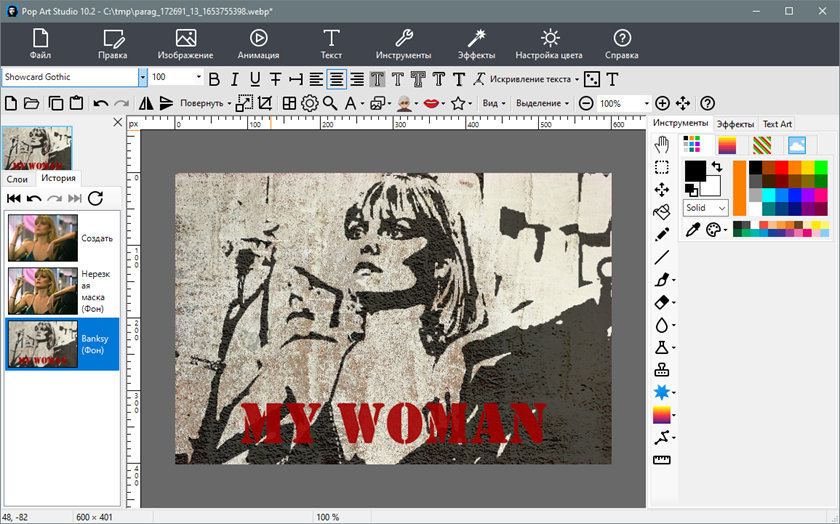Select the Line drawing tool

tap(662, 257)
